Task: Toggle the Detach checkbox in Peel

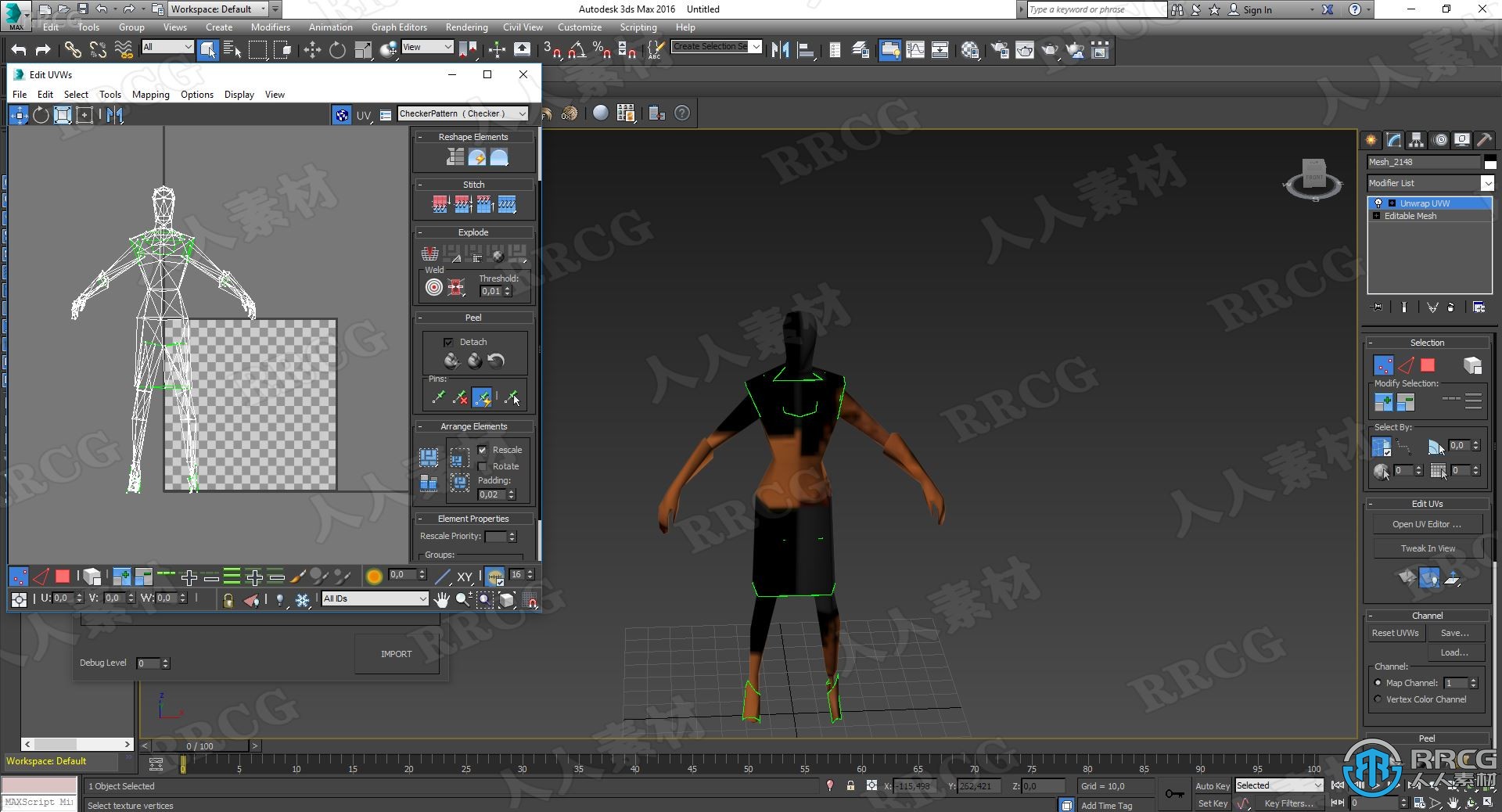Action: [x=448, y=342]
